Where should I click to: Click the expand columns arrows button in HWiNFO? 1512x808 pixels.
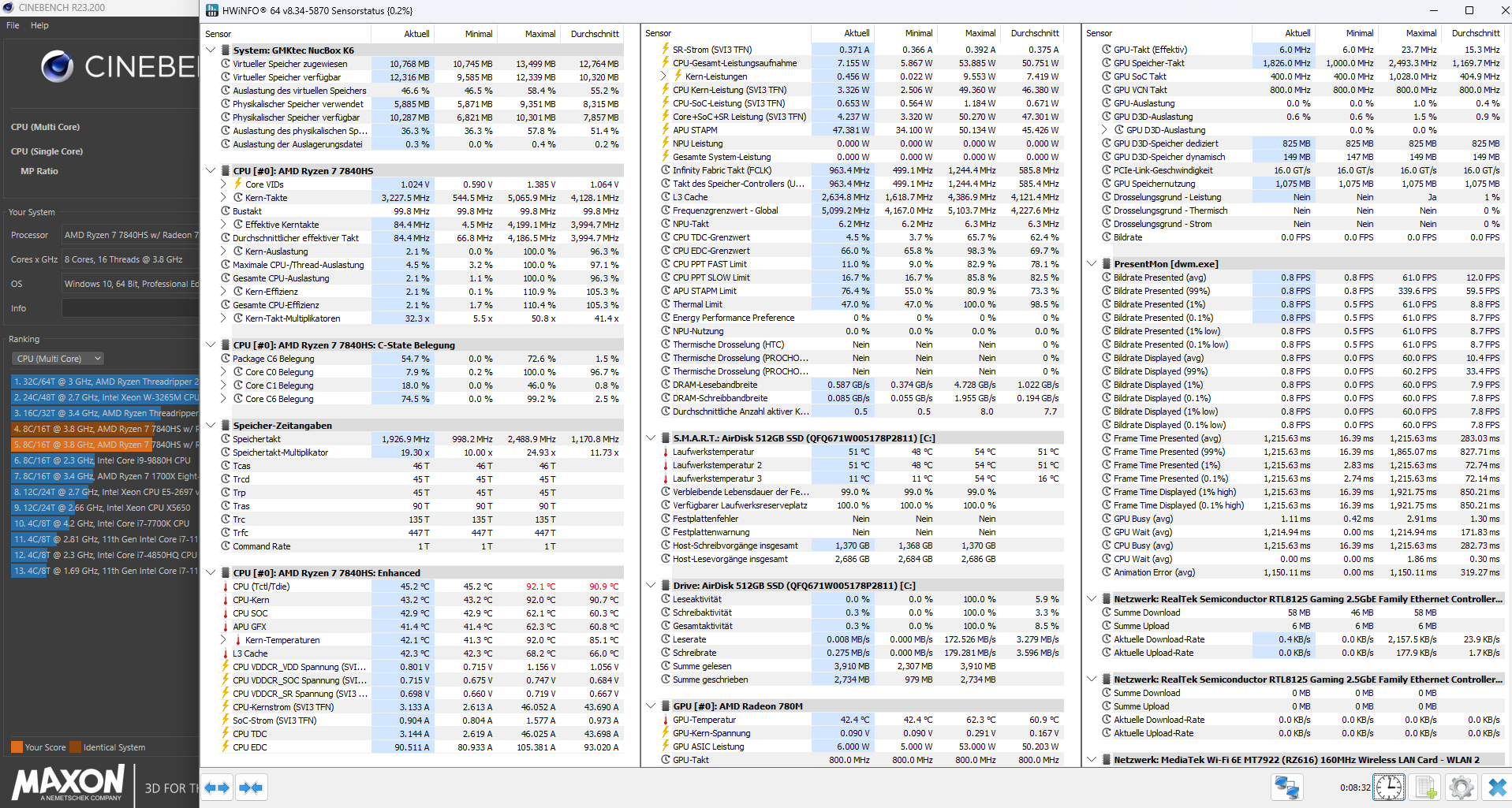click(x=216, y=787)
